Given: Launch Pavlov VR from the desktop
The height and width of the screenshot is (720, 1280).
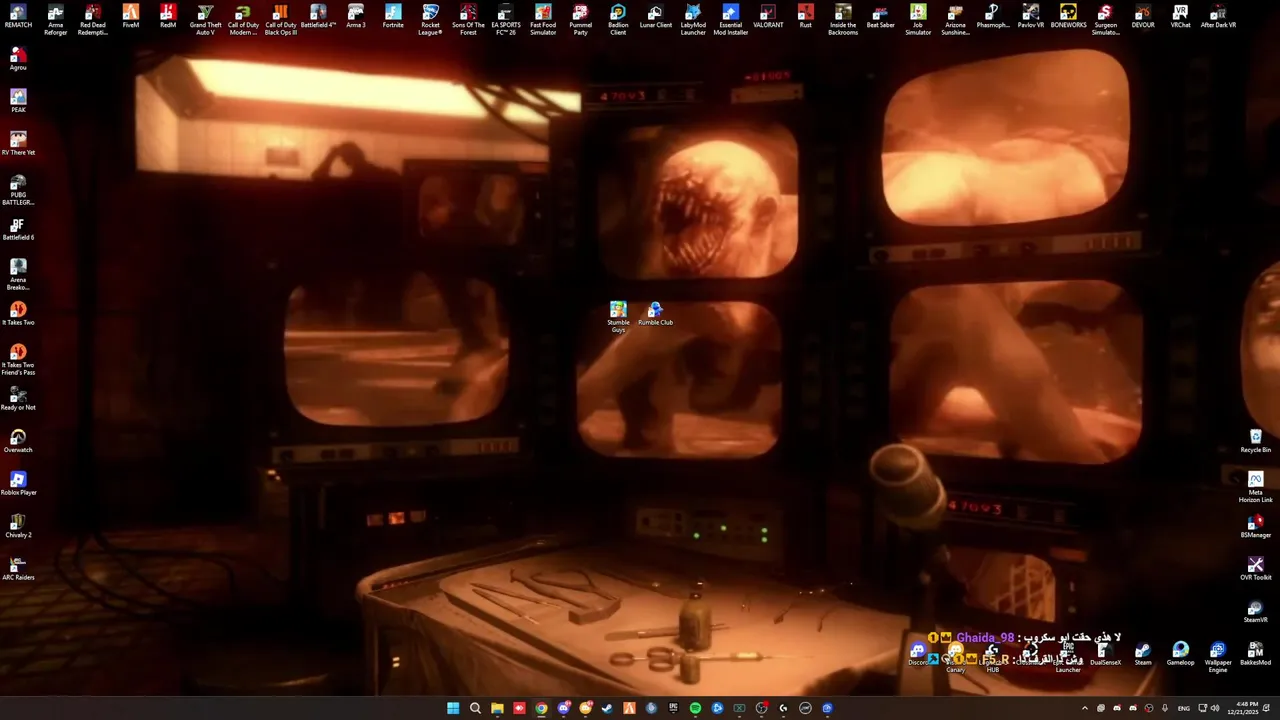Looking at the screenshot, I should point(1031,17).
